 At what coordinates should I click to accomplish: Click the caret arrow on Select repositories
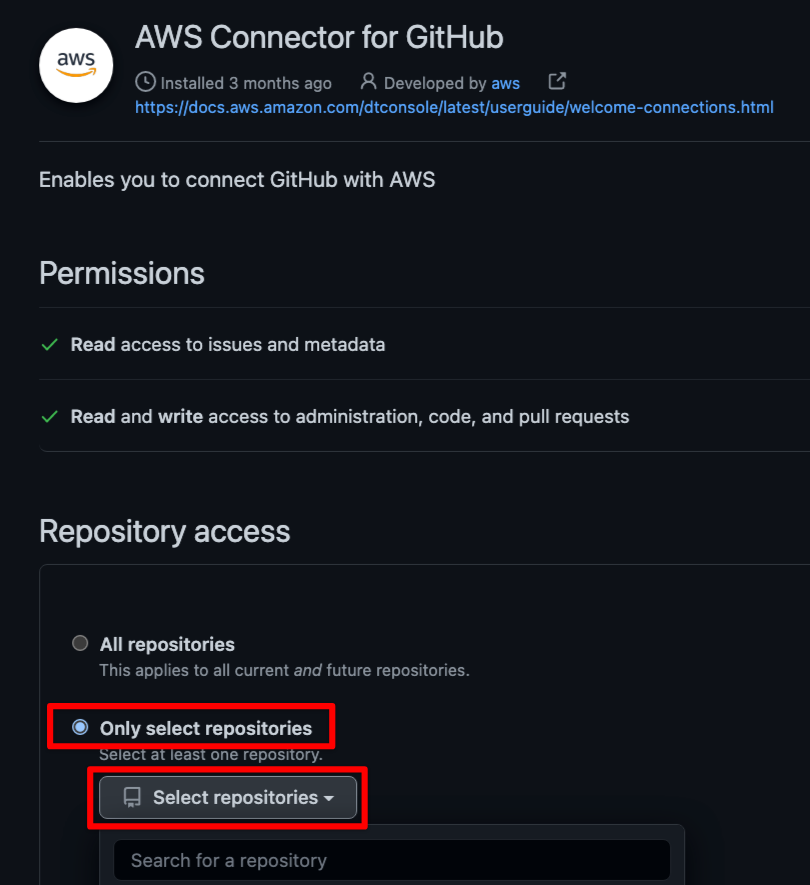328,799
